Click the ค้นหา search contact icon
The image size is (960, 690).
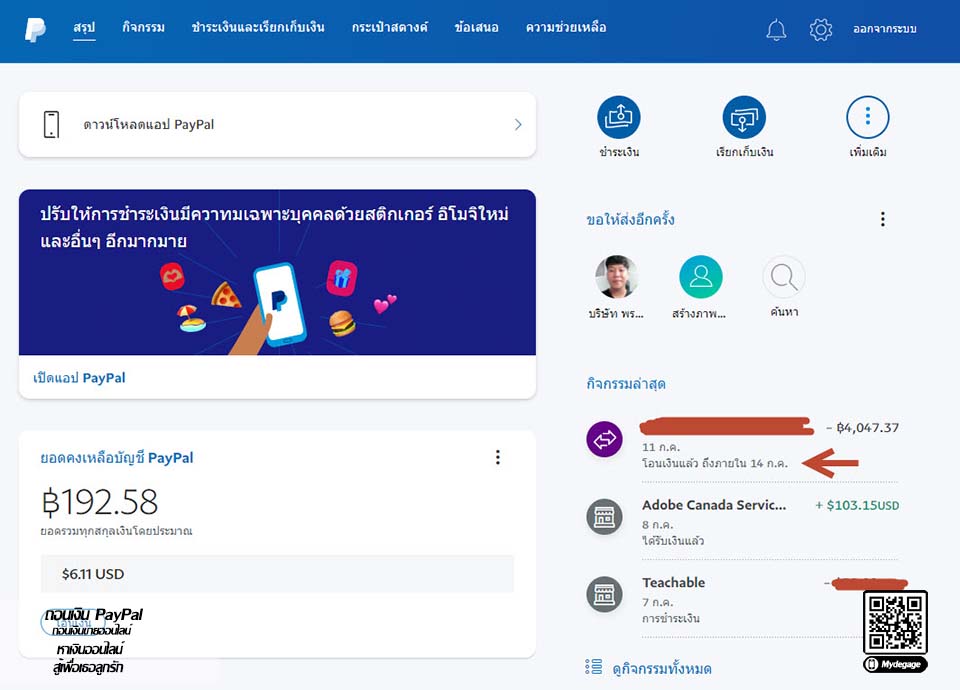click(x=784, y=277)
